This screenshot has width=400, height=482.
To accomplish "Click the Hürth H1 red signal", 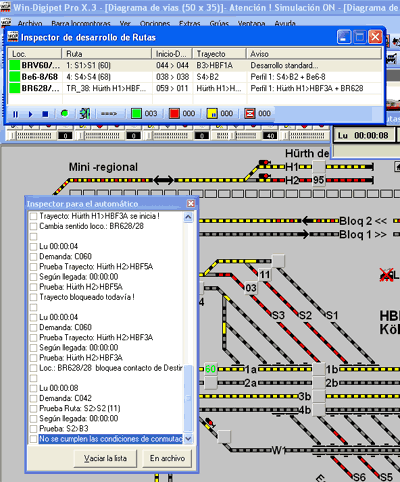I will [x=264, y=163].
